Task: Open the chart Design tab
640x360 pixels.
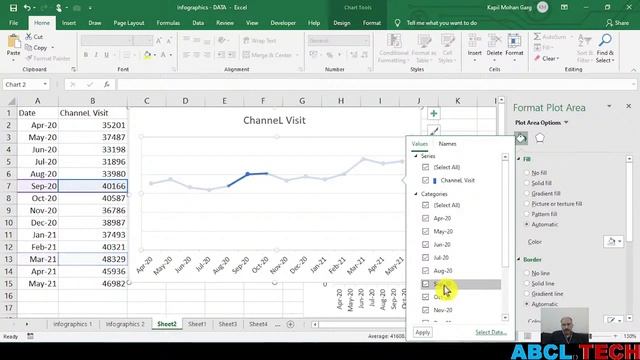Action: pyautogui.click(x=342, y=23)
